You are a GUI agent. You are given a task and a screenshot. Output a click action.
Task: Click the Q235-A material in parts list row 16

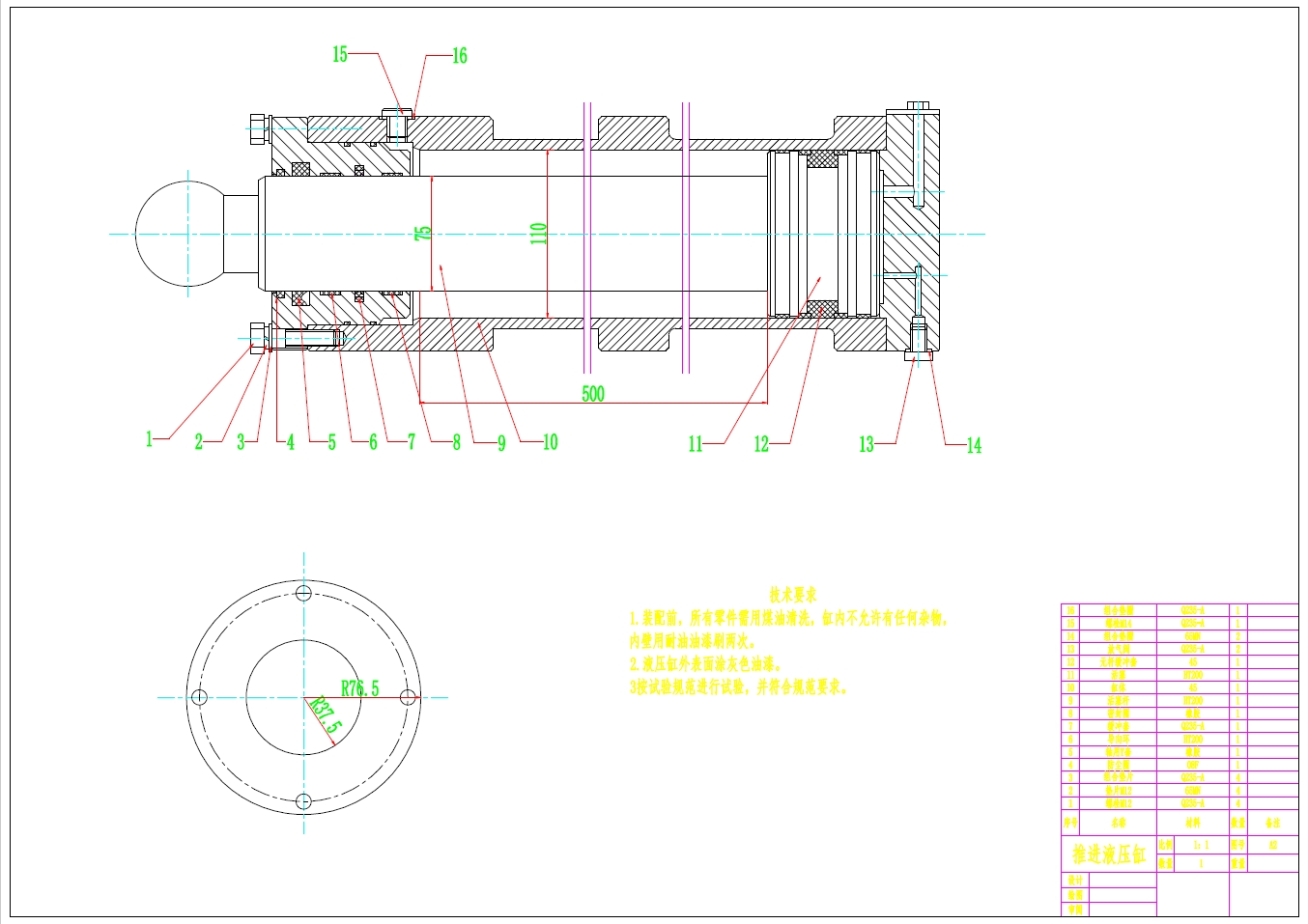1193,610
